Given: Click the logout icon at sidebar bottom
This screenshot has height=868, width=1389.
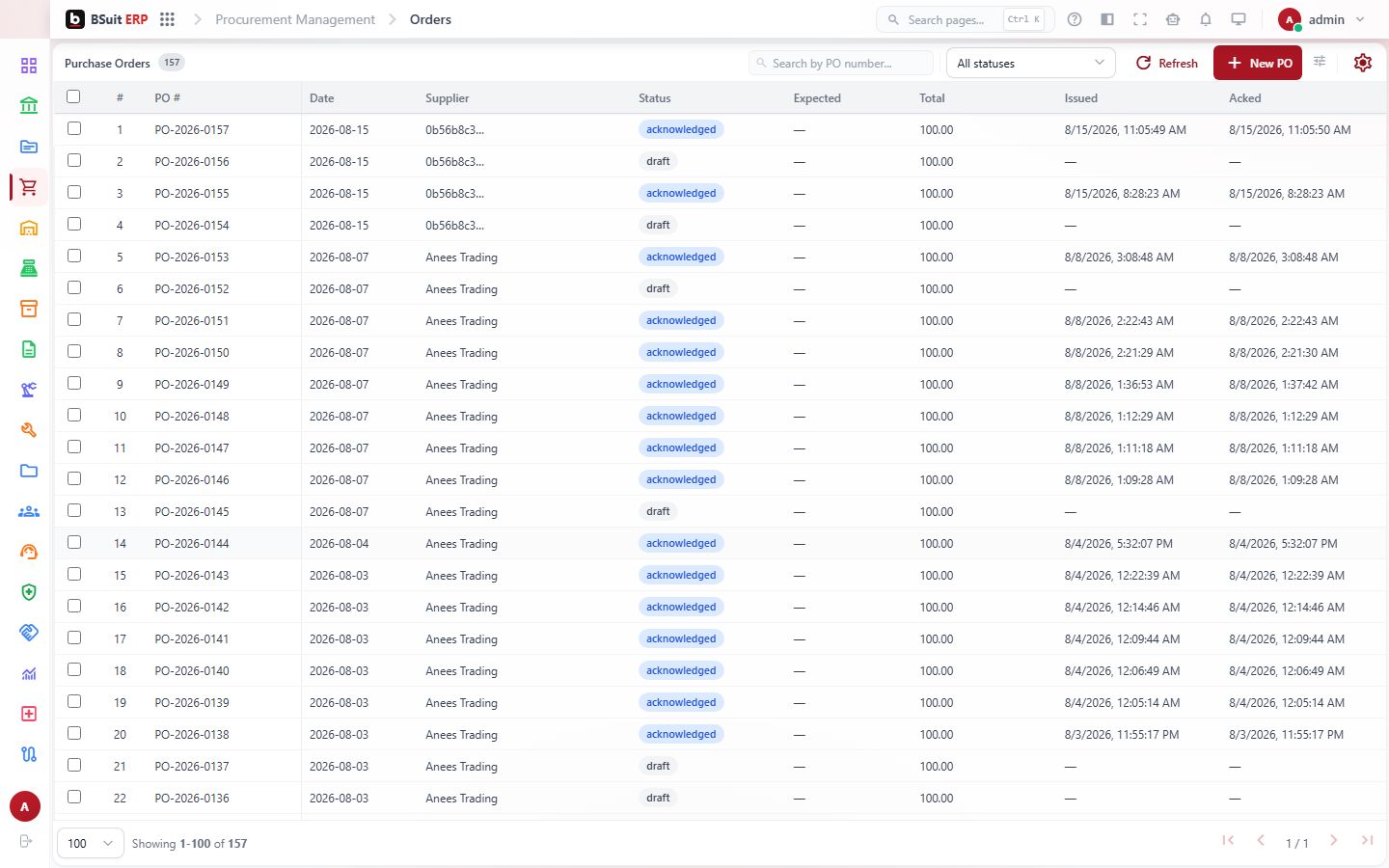Looking at the screenshot, I should pyautogui.click(x=26, y=841).
